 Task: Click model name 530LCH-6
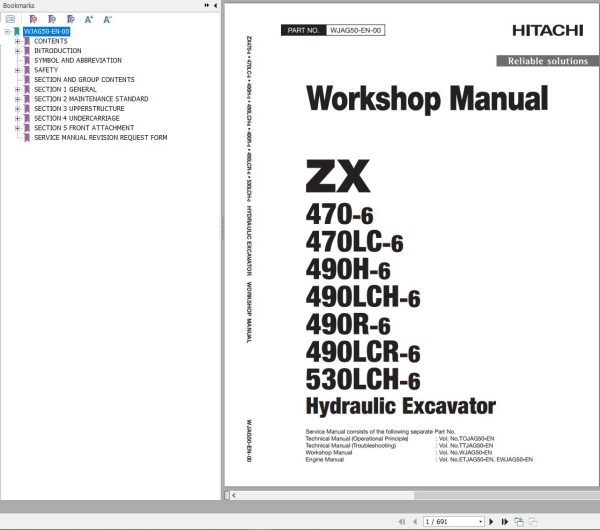[x=363, y=379]
